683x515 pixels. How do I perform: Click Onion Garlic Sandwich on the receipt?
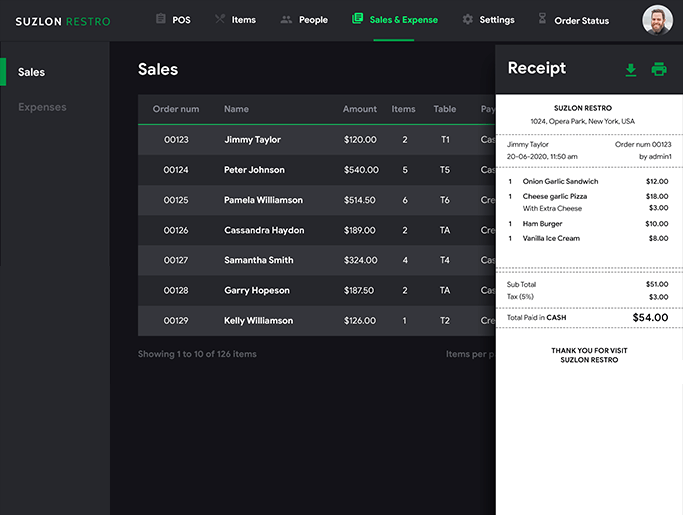tap(560, 181)
